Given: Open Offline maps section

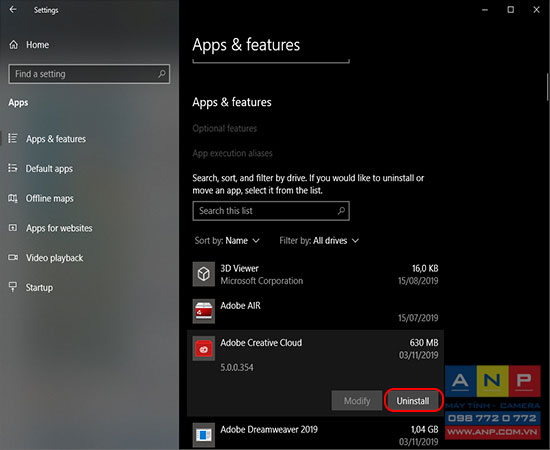Looking at the screenshot, I should 49,199.
